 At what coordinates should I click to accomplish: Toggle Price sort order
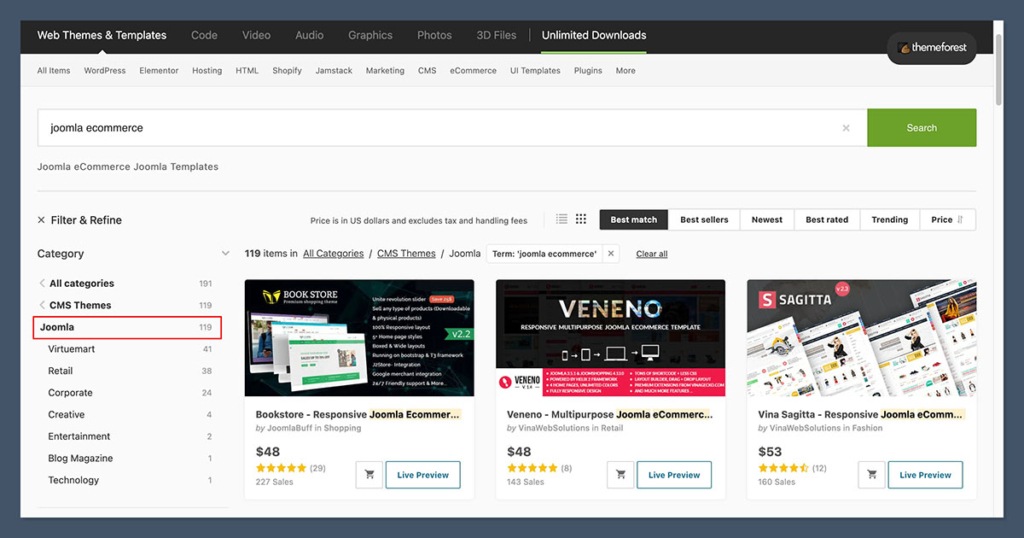pos(947,220)
